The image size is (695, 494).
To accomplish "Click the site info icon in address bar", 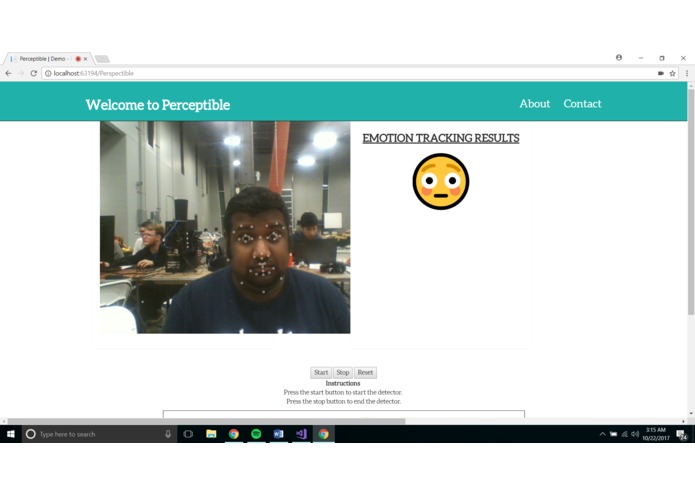I will [x=48, y=74].
